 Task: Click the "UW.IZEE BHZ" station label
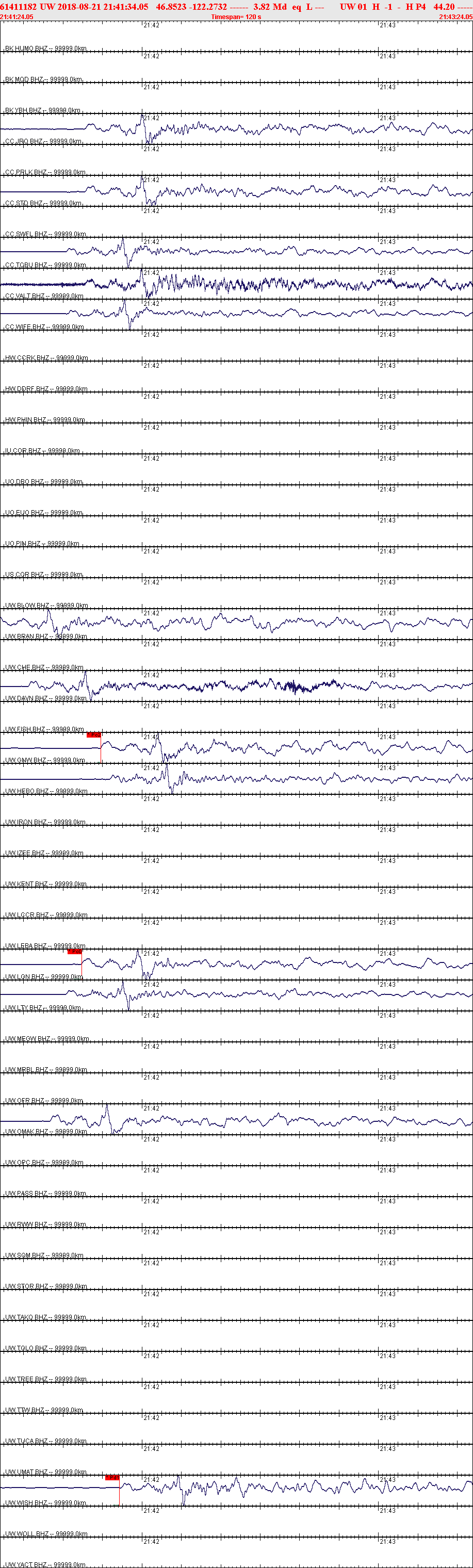point(25,854)
